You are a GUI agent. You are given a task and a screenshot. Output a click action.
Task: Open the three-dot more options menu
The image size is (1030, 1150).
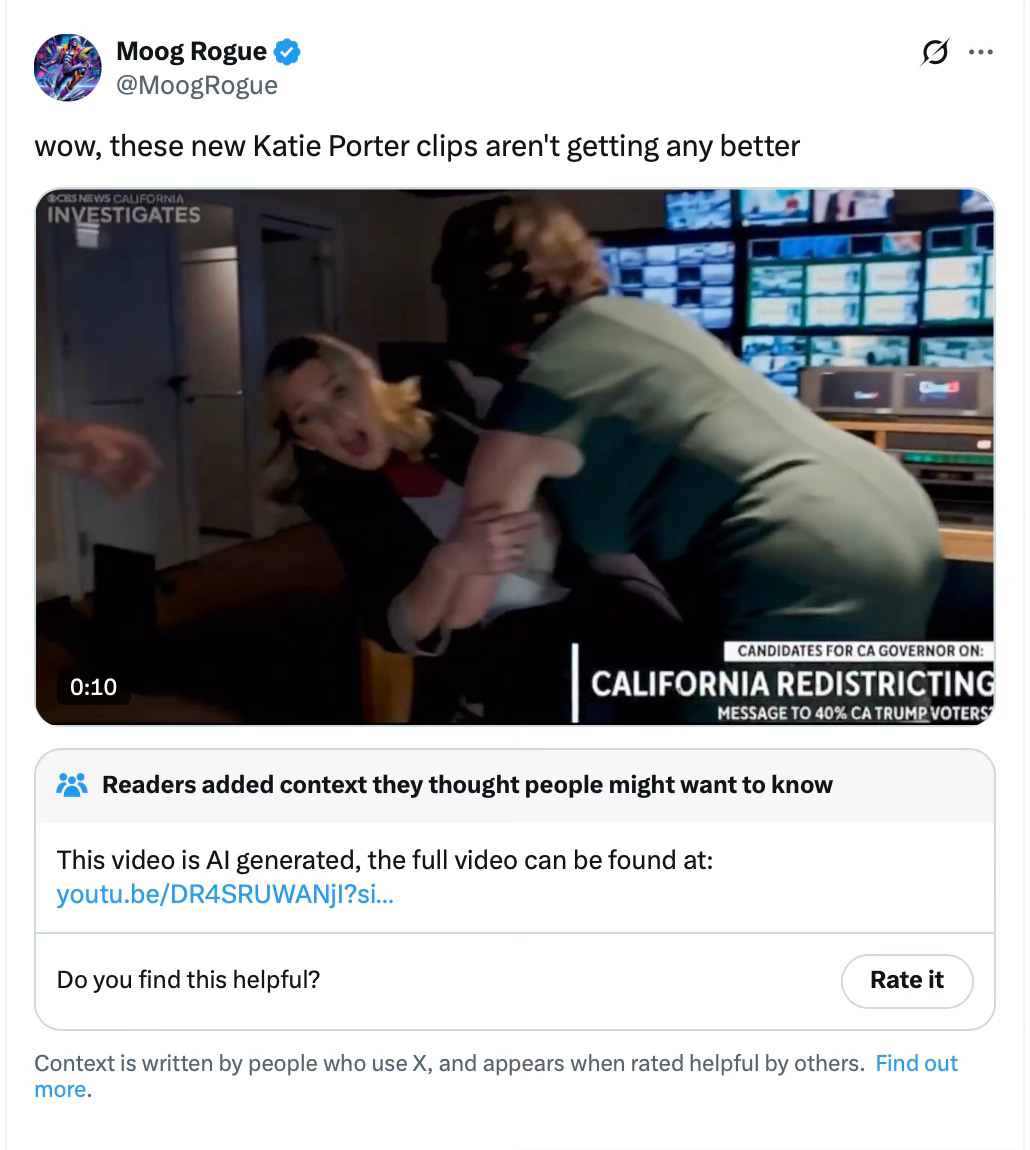981,52
